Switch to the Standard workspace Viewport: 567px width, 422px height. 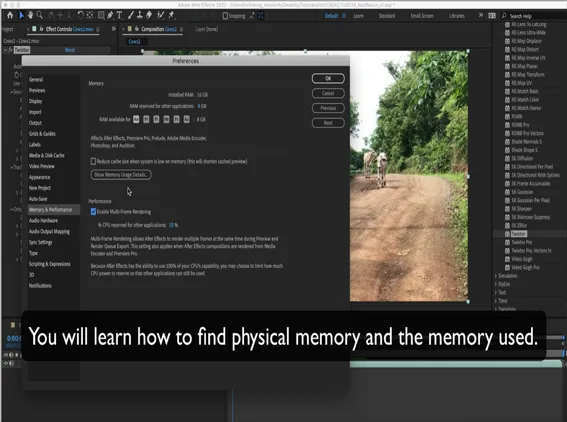(387, 16)
